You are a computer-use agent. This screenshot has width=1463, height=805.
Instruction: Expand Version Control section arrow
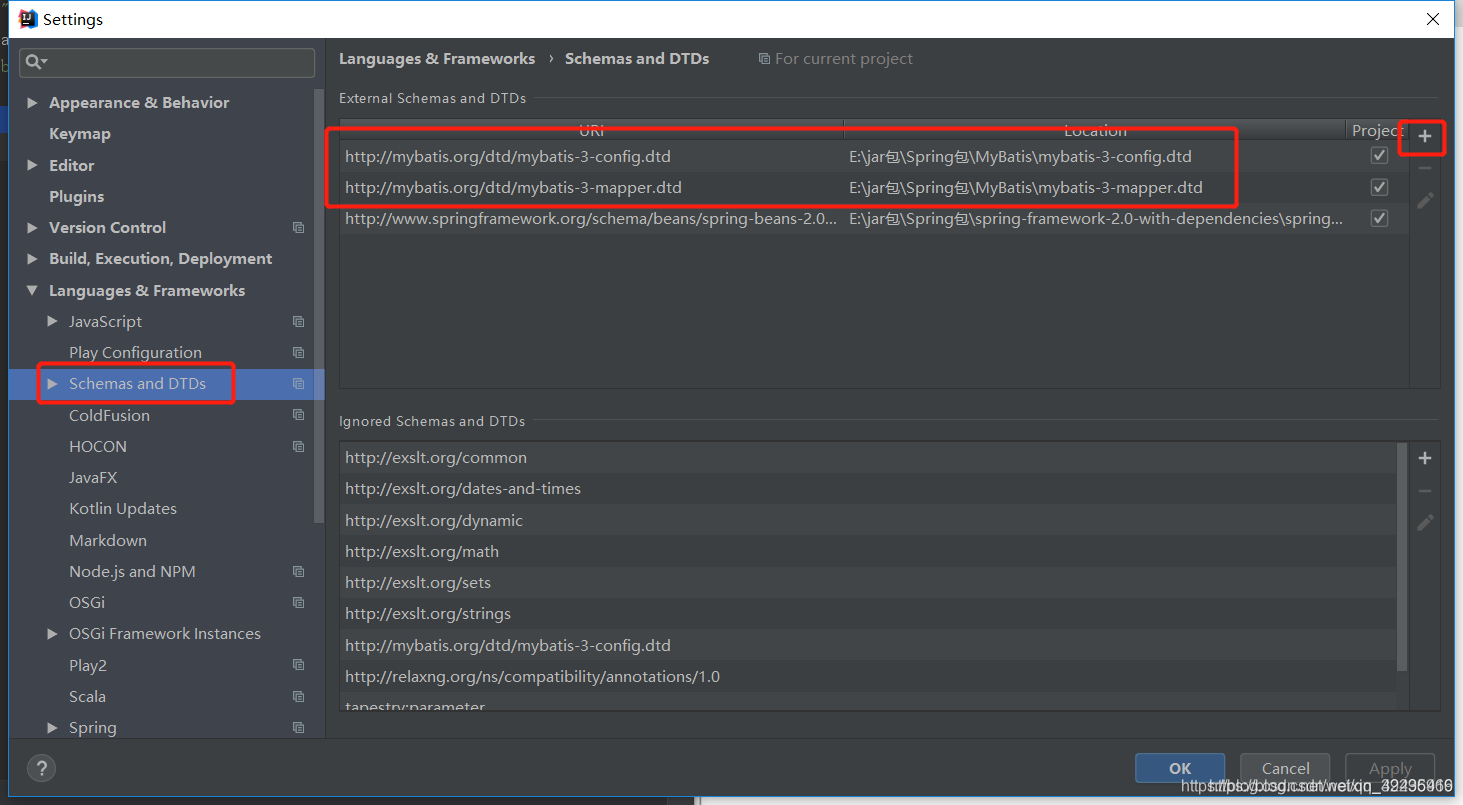coord(33,228)
